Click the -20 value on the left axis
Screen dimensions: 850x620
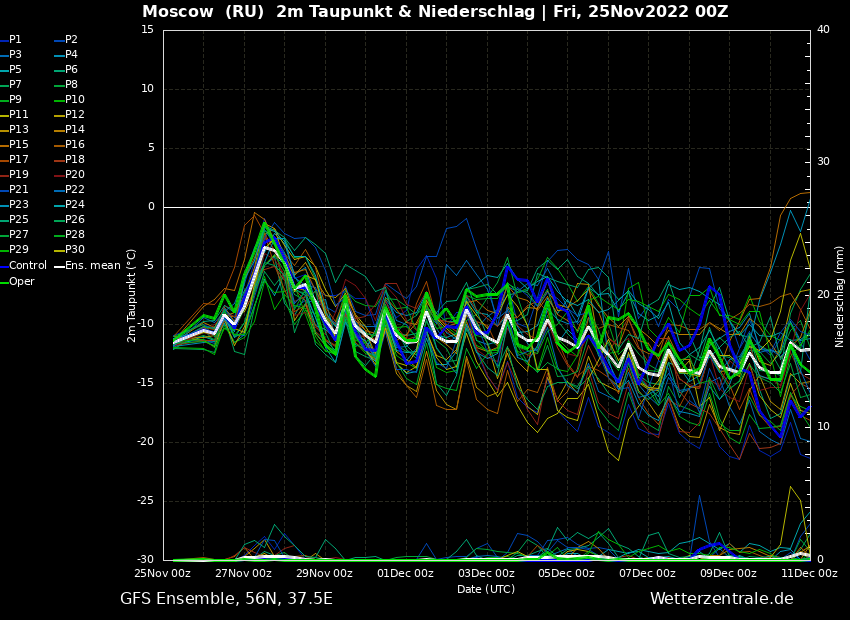click(x=145, y=442)
